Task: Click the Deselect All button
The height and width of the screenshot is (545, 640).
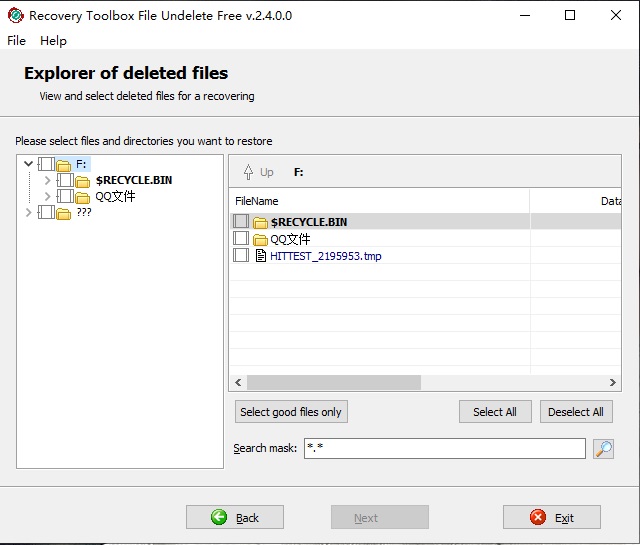Action: [576, 412]
